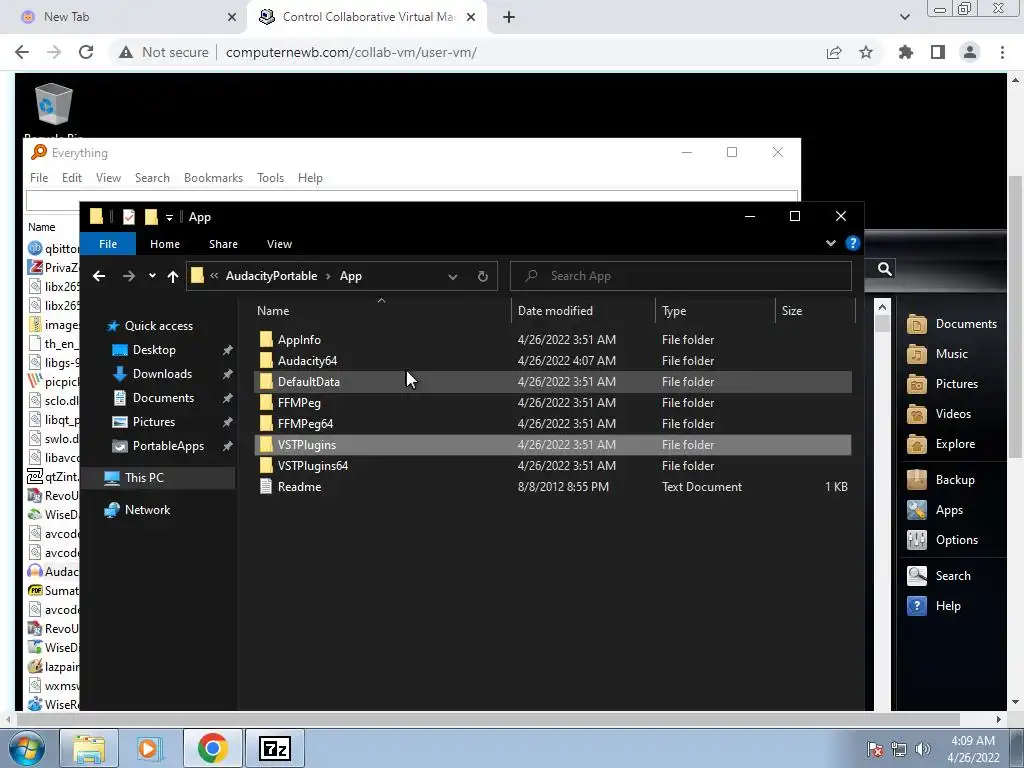1024x768 pixels.
Task: Open the View ribbon tab
Action: [280, 244]
